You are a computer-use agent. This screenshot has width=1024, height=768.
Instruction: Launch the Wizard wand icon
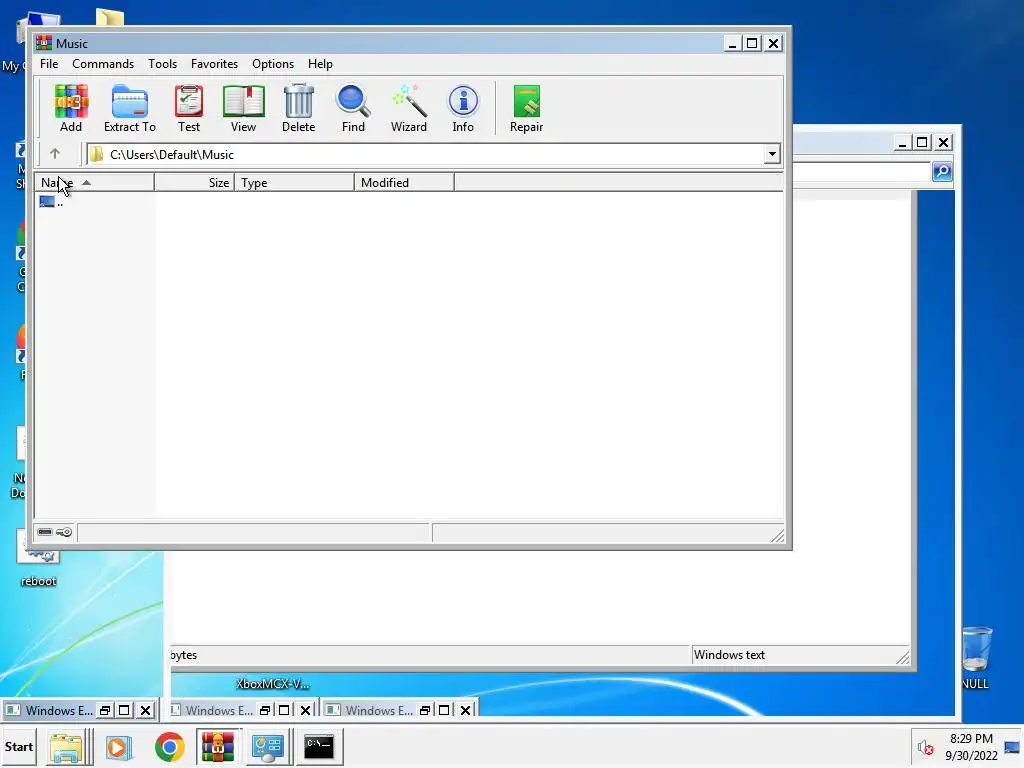(409, 108)
